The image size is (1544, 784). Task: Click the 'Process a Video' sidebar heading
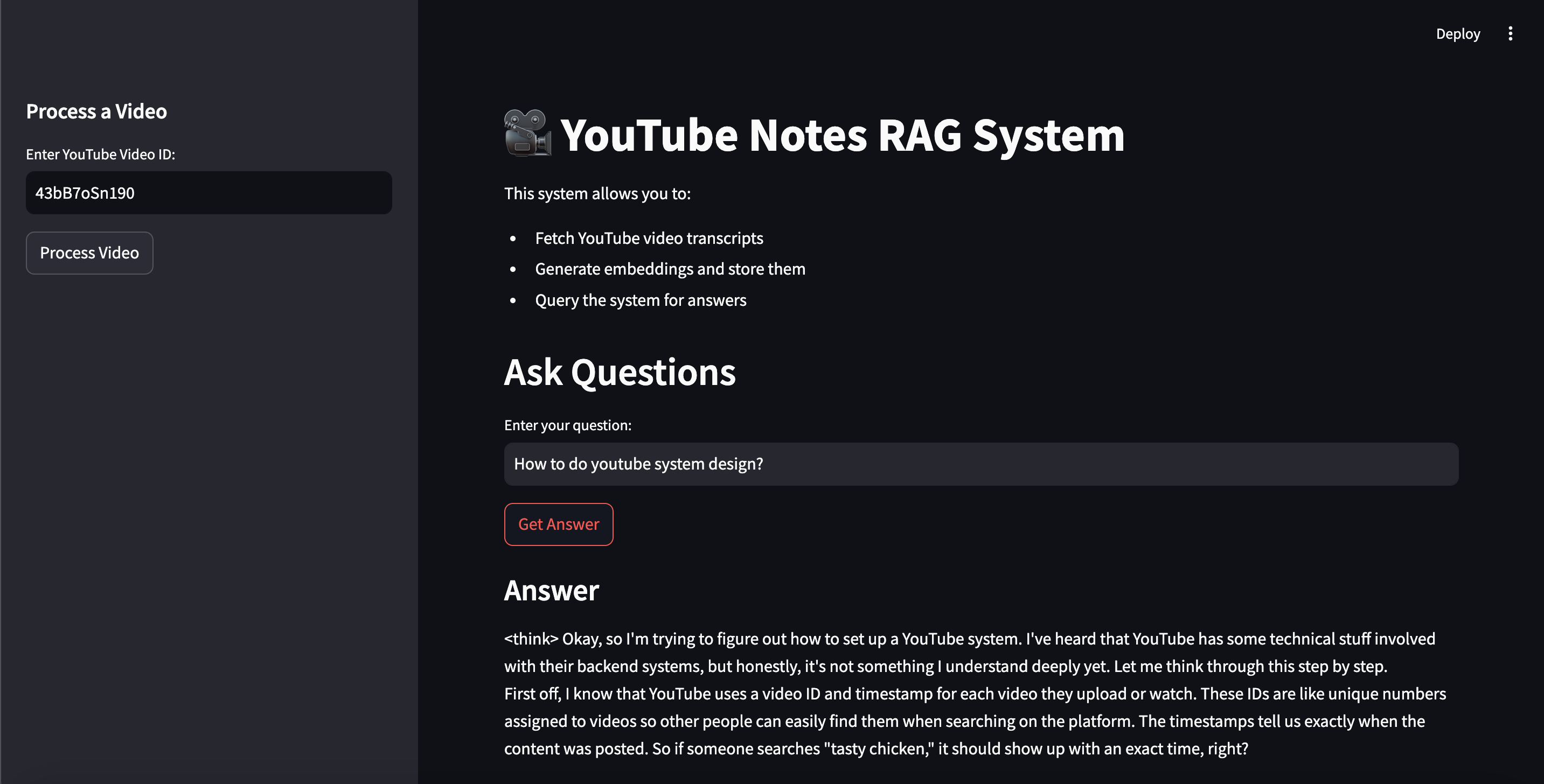click(96, 111)
